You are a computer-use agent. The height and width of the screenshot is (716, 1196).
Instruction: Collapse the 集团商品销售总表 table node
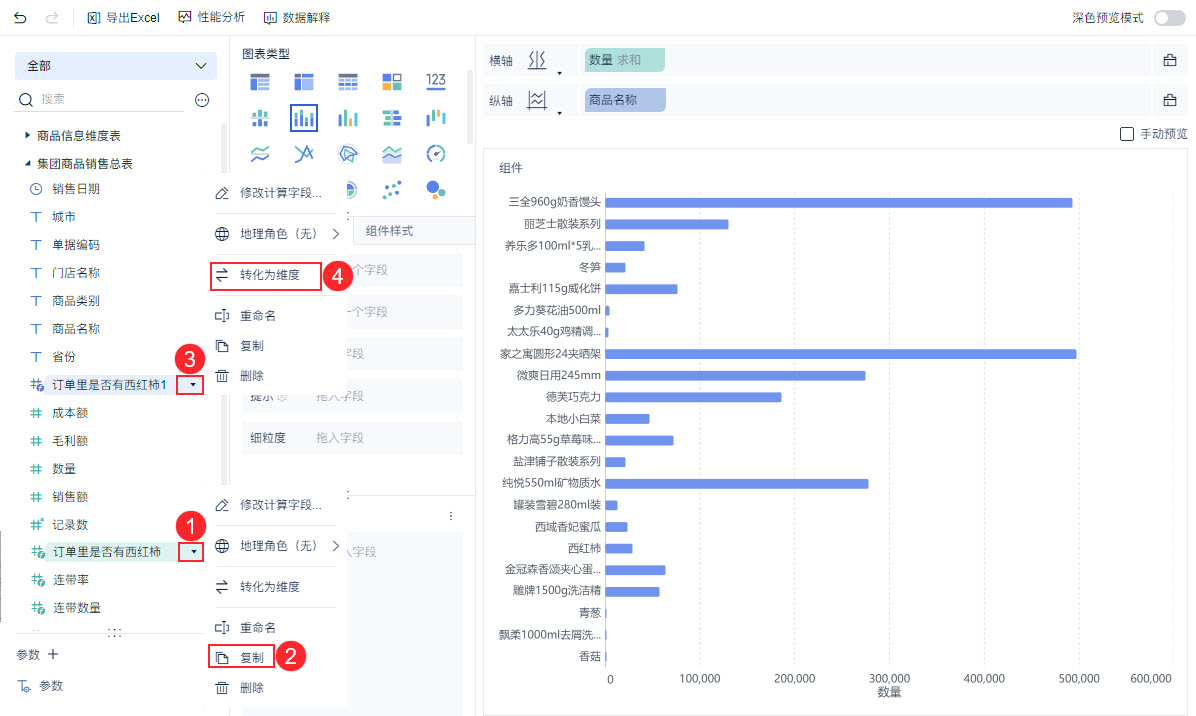coord(27,163)
